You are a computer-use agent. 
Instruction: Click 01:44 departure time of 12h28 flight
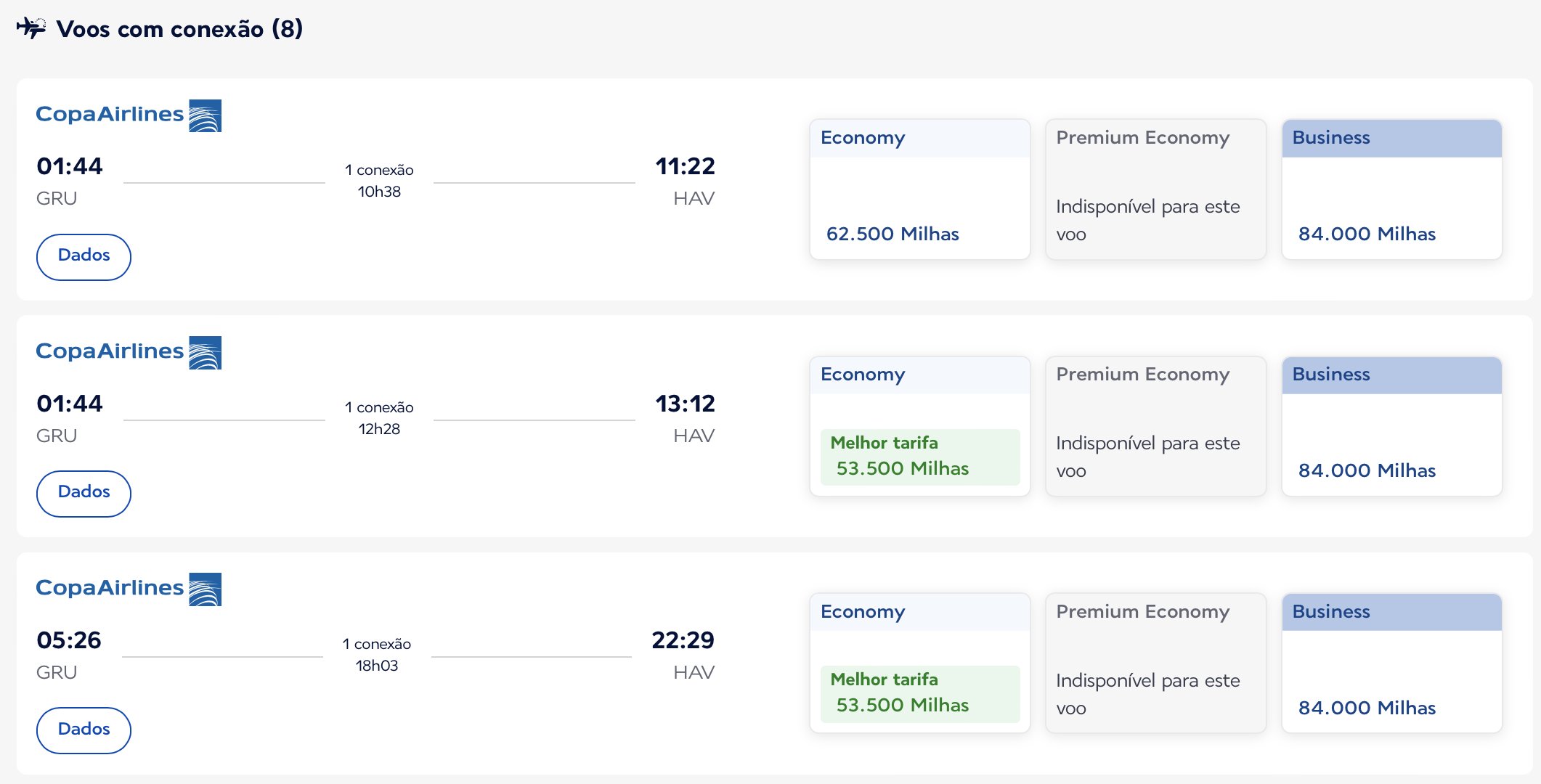coord(70,404)
